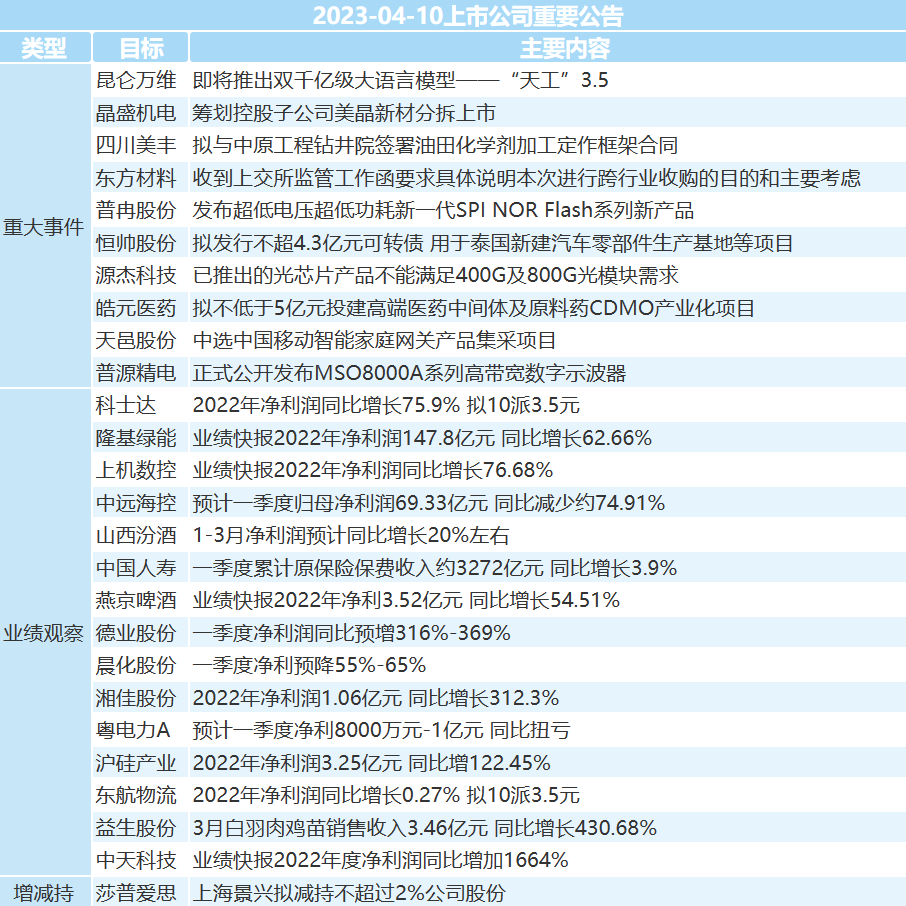
Task: Click the text about 4.3亿元可转债
Action: [x=493, y=243]
